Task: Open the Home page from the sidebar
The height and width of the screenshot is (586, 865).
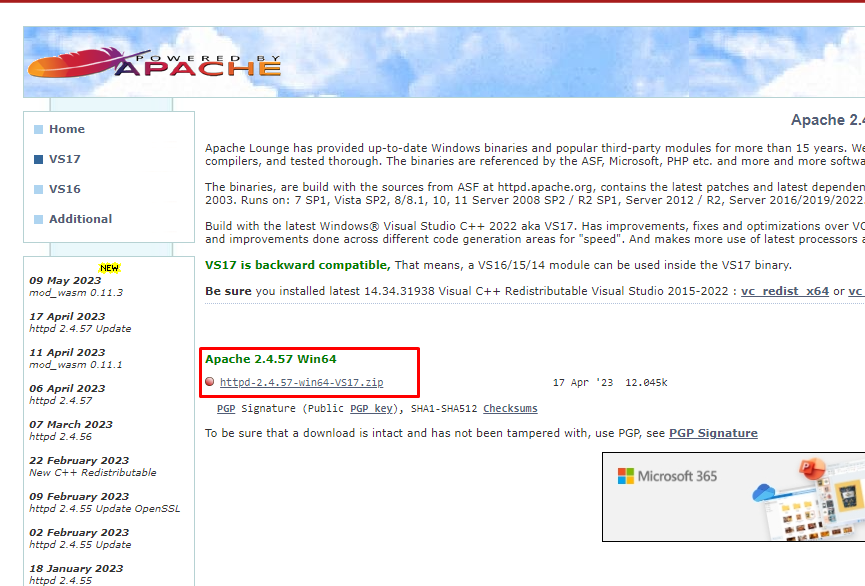Action: 69,128
